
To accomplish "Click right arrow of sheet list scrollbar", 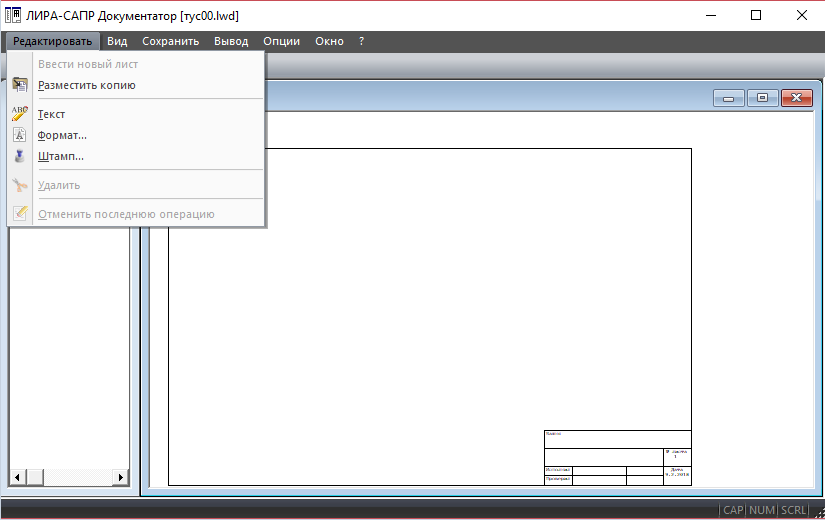I will coord(120,477).
